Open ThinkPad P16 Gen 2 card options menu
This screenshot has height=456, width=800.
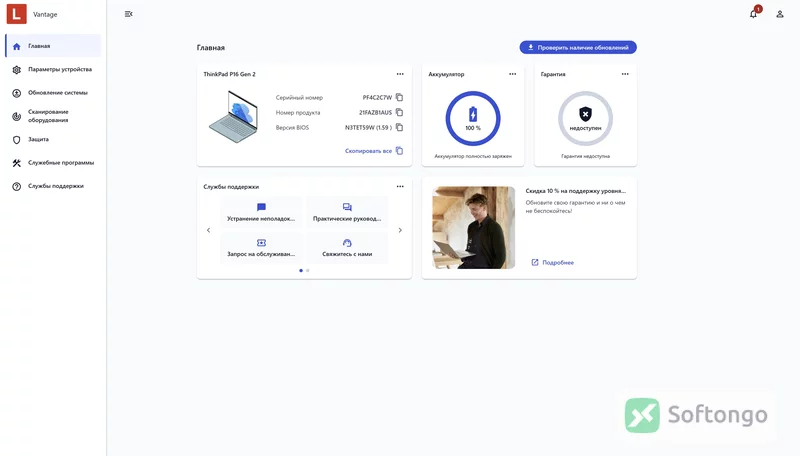point(400,74)
